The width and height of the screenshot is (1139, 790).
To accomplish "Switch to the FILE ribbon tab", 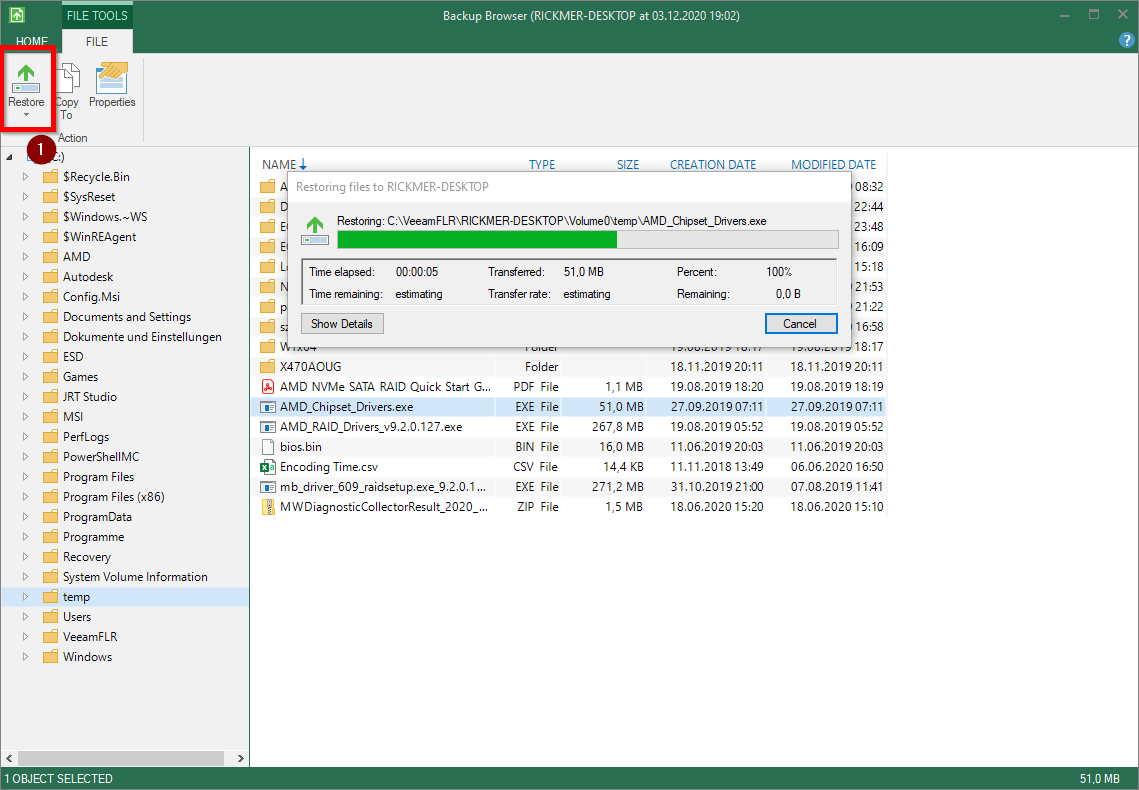I will tap(97, 41).
